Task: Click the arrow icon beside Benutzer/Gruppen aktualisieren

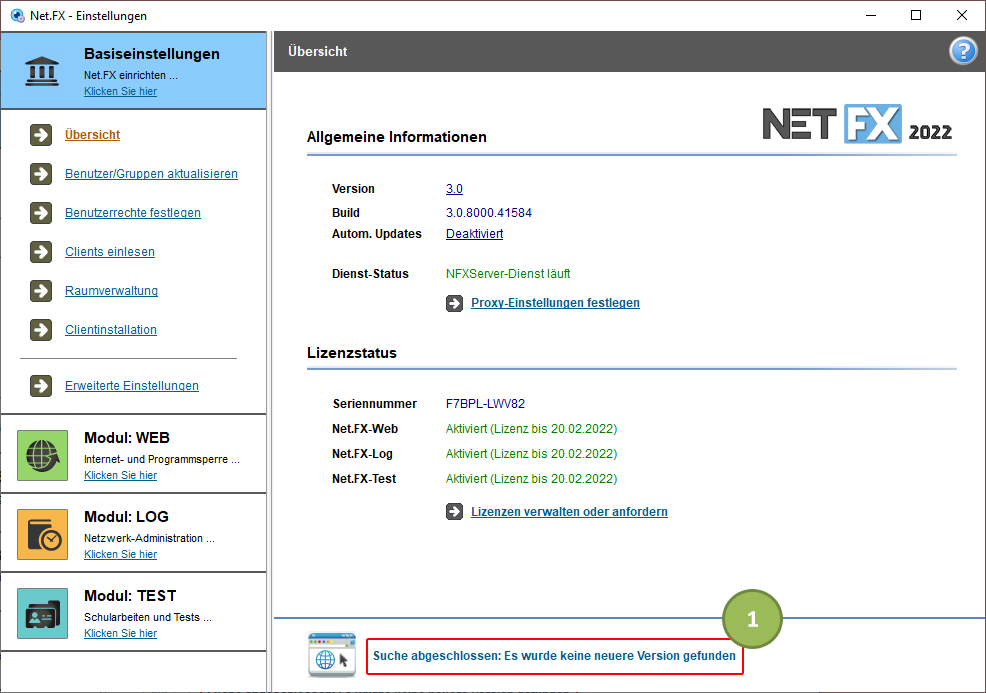Action: [42, 174]
